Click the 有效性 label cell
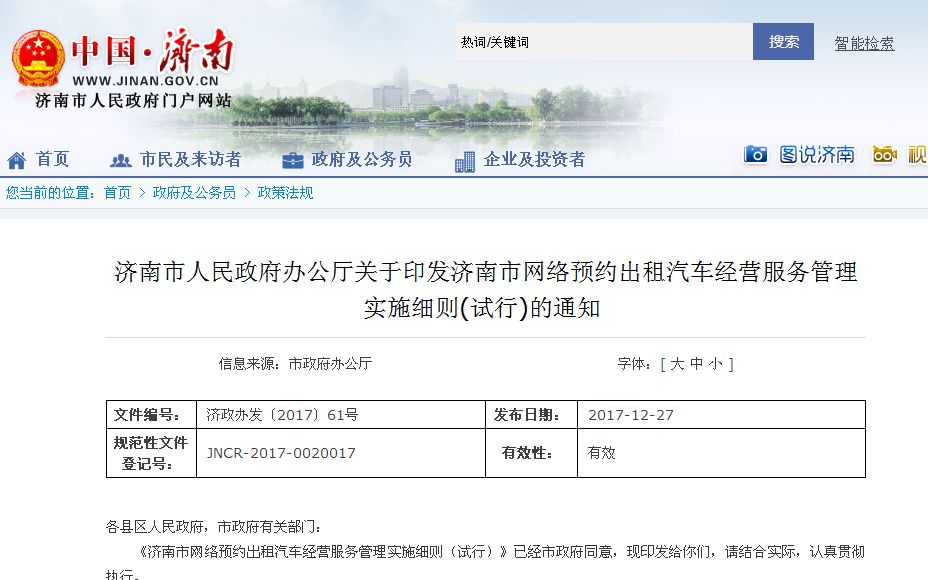Screen dimensions: 928x580 pyautogui.click(x=531, y=453)
